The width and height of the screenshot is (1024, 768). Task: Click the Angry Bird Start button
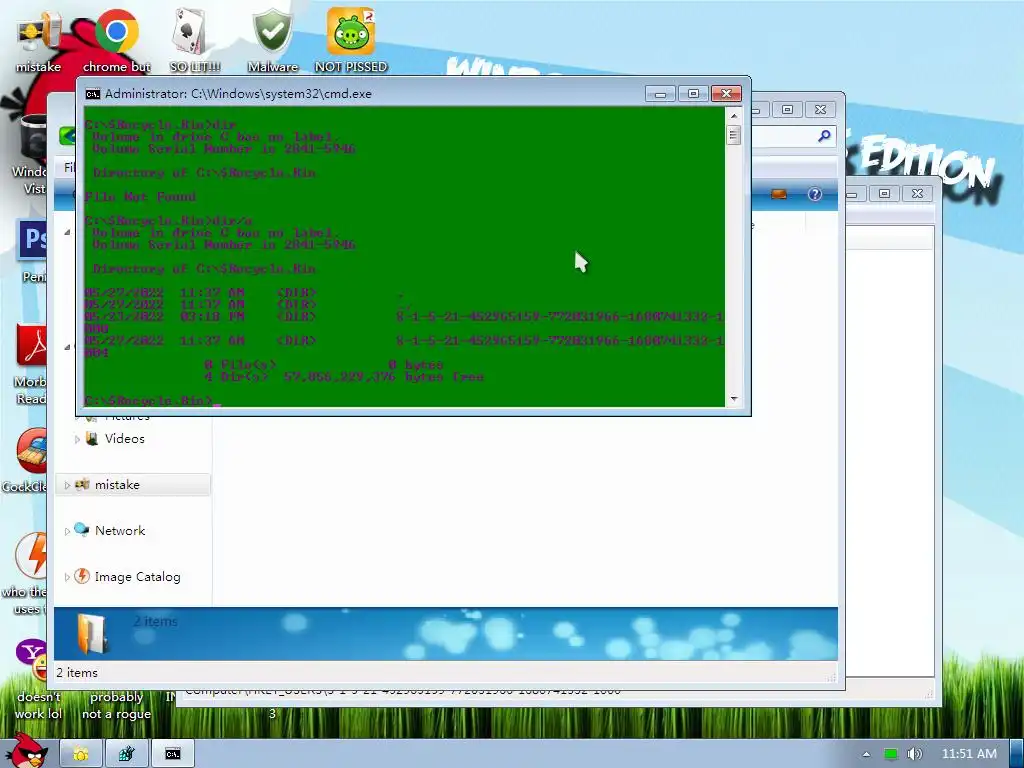click(x=26, y=751)
